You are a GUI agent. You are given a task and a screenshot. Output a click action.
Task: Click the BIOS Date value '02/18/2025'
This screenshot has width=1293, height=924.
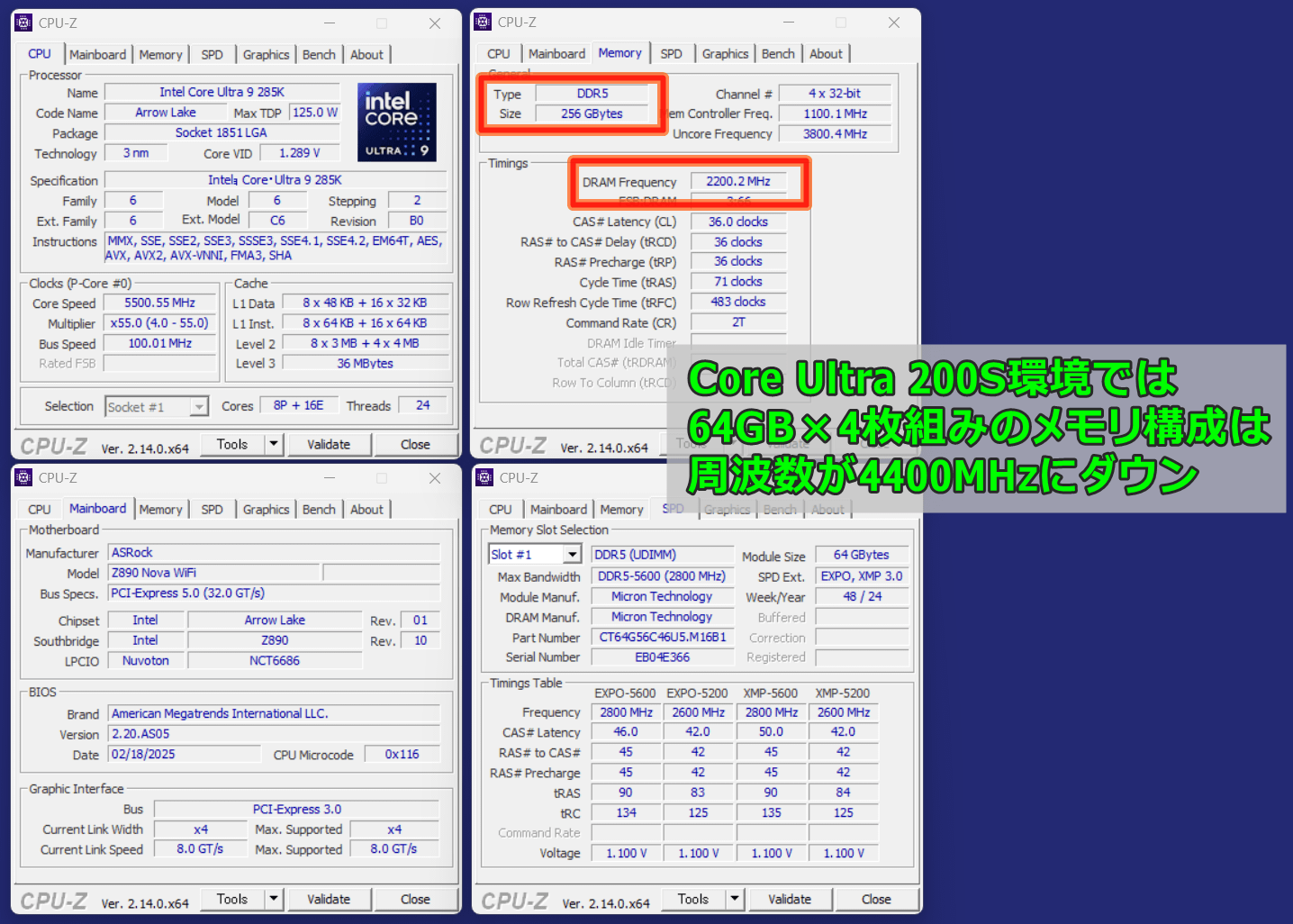click(185, 755)
